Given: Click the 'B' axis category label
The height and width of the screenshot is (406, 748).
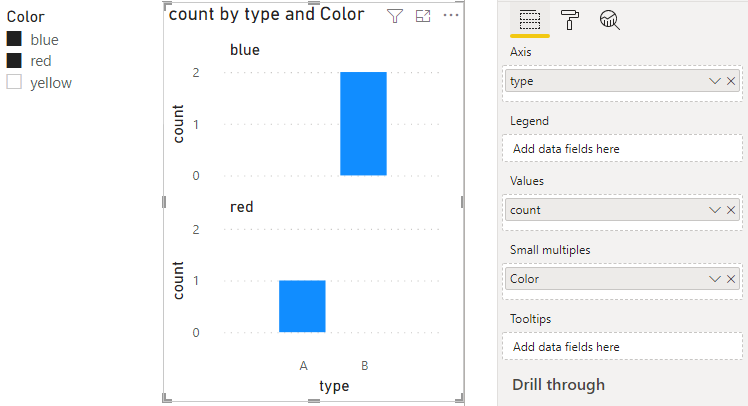Looking at the screenshot, I should click(364, 366).
